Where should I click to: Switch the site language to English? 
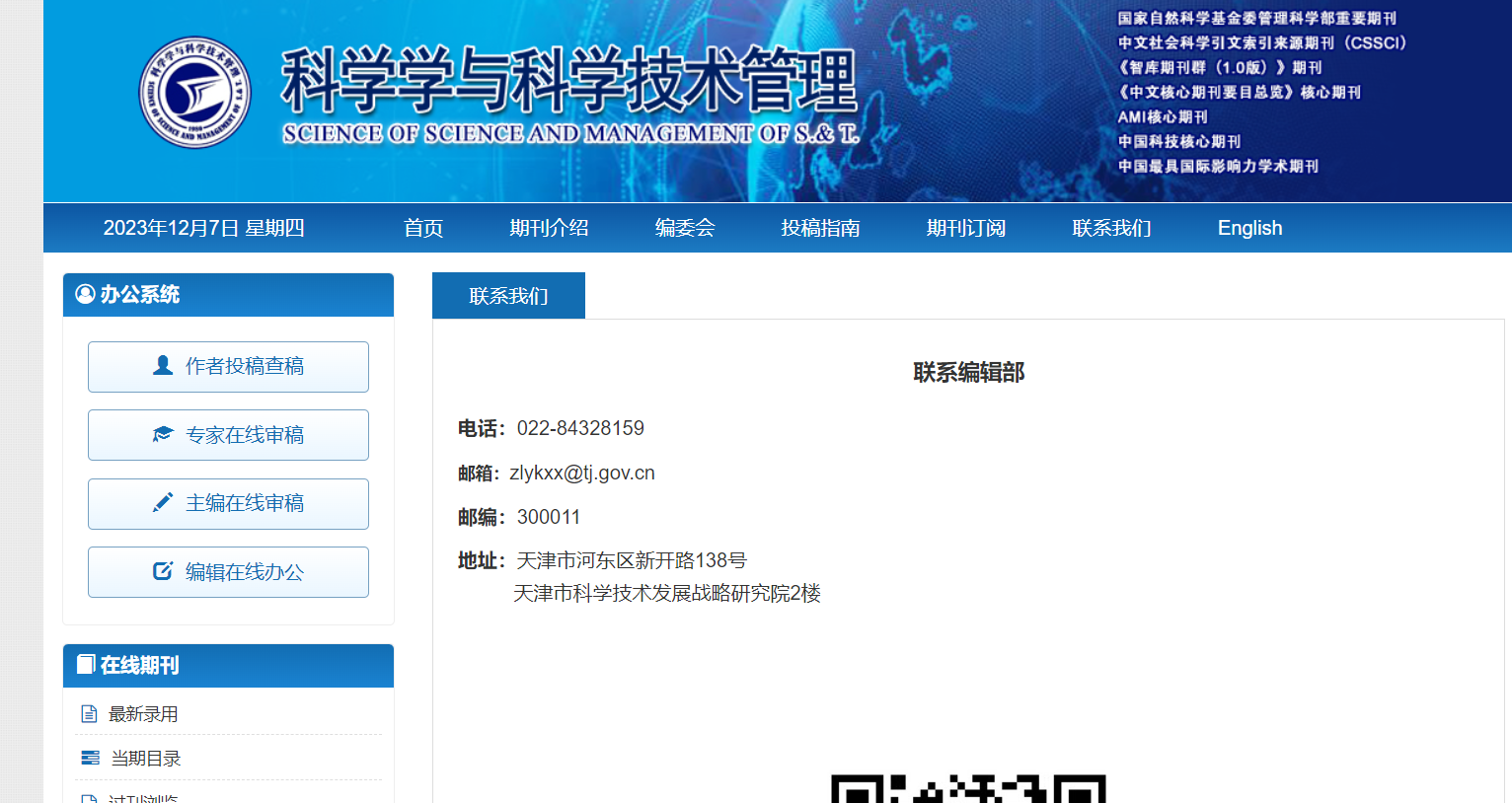point(1249,228)
